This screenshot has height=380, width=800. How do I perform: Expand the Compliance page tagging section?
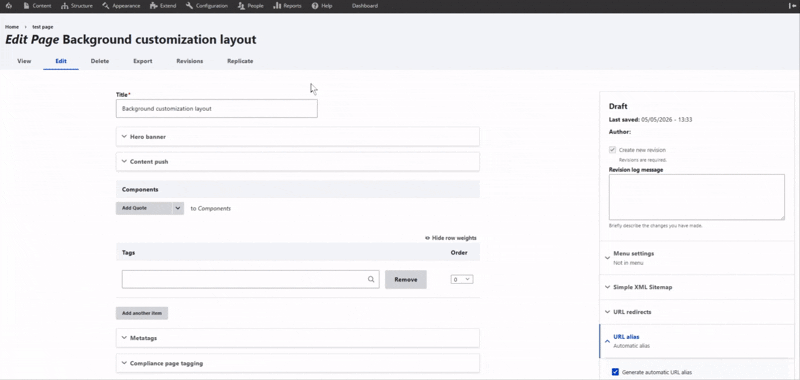point(297,363)
